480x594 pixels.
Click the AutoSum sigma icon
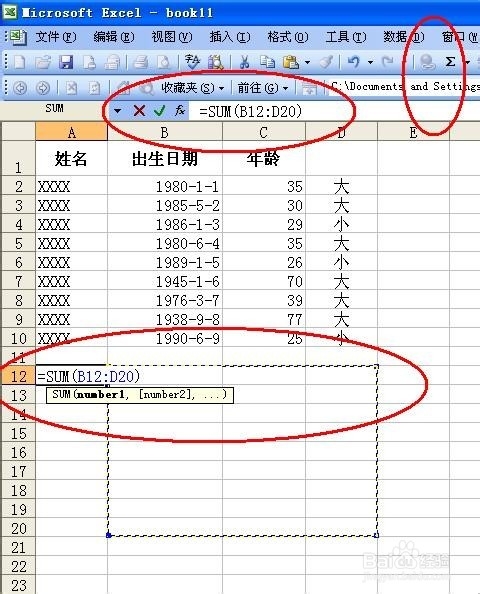tap(450, 62)
